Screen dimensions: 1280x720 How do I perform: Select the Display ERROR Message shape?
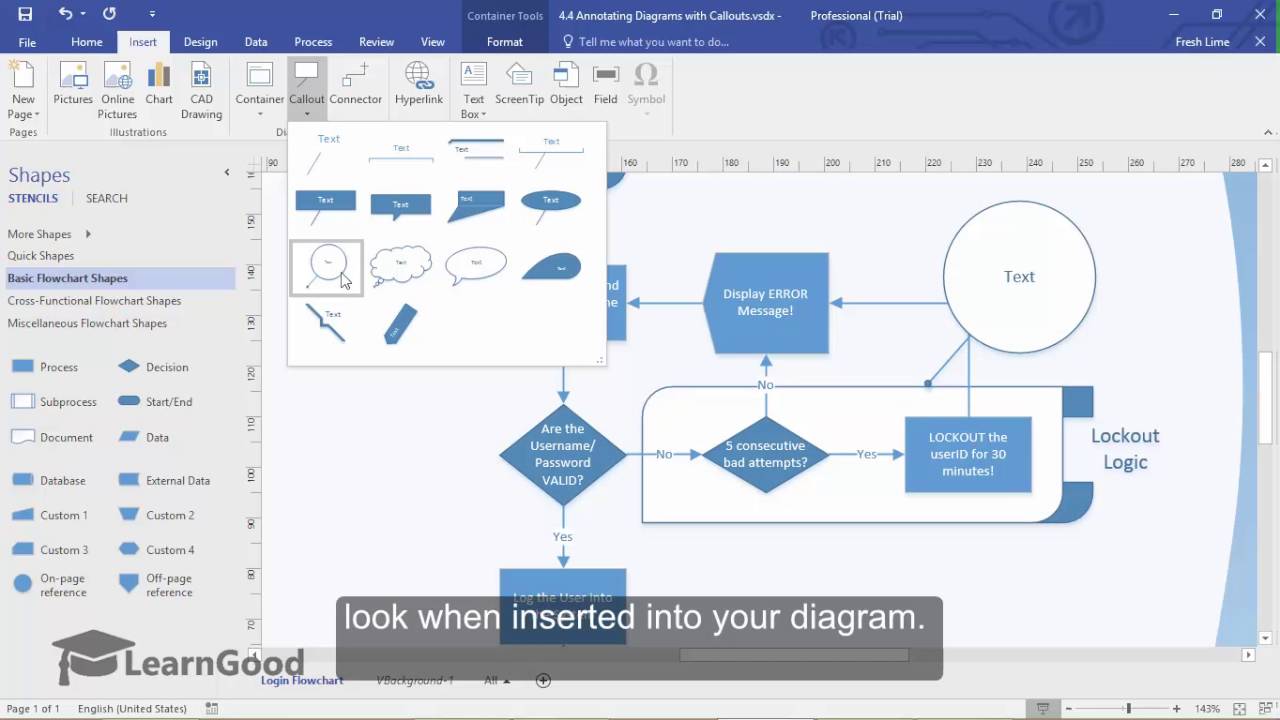click(766, 302)
